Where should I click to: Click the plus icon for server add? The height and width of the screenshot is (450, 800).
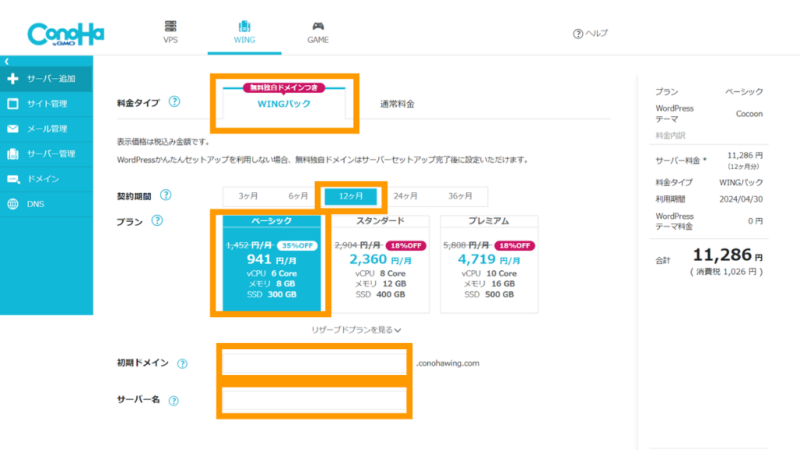pyautogui.click(x=13, y=79)
